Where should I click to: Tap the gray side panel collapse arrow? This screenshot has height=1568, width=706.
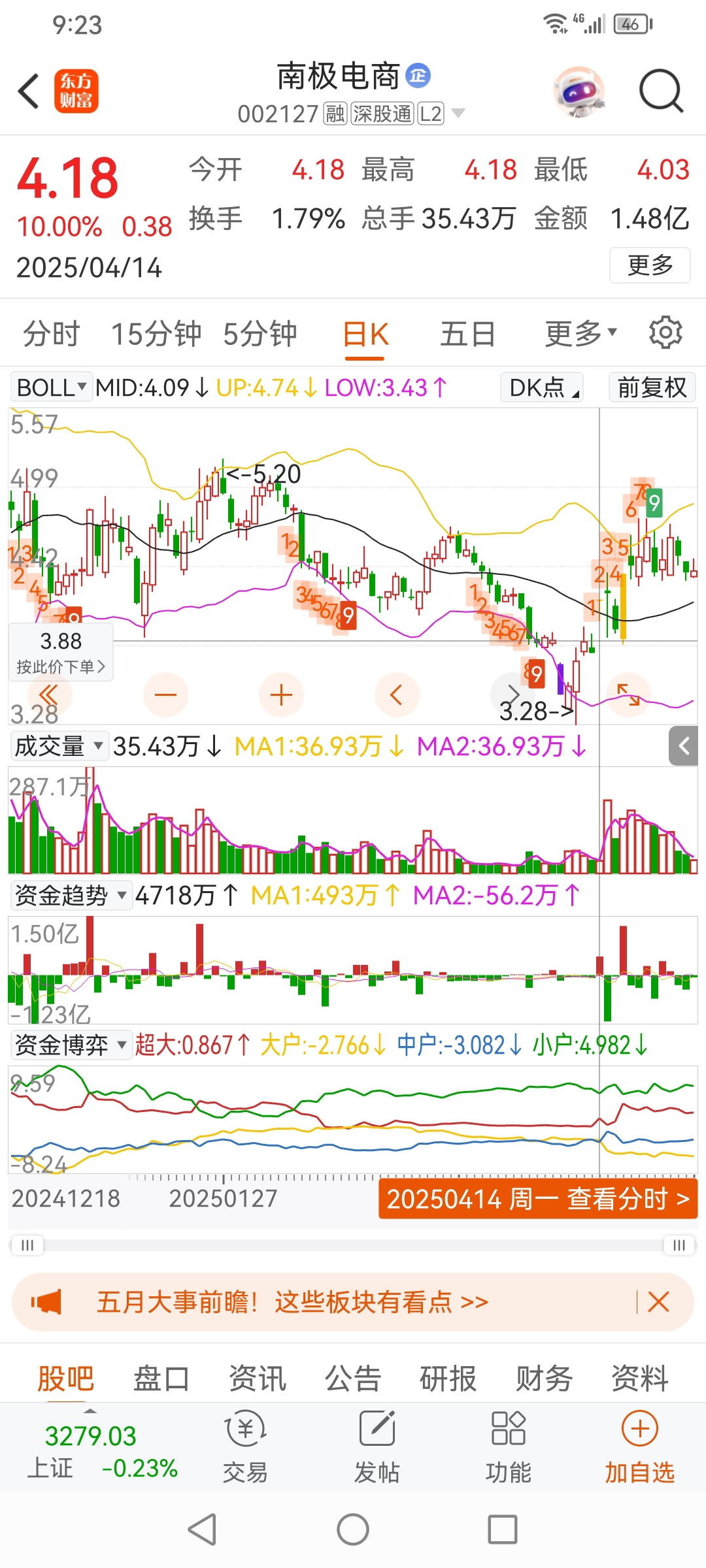[x=684, y=746]
